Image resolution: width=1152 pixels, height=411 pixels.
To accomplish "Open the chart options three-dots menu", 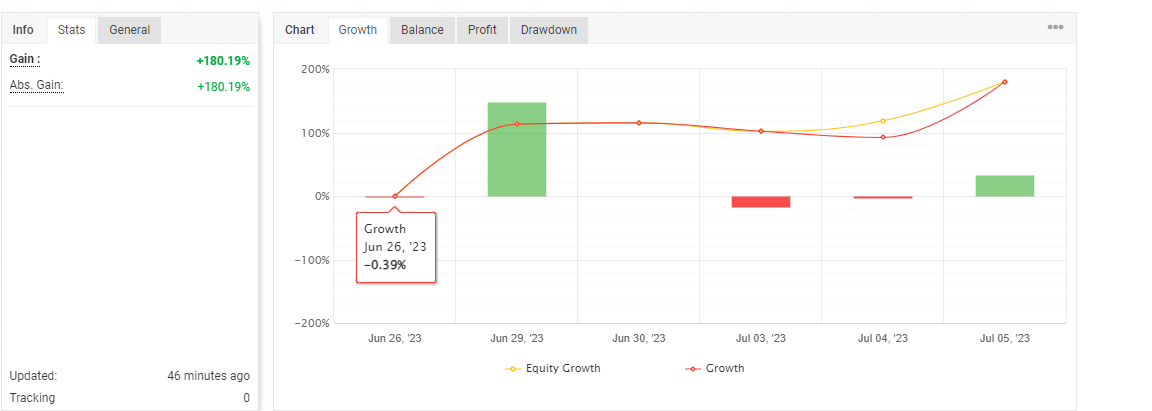I will tap(1055, 27).
